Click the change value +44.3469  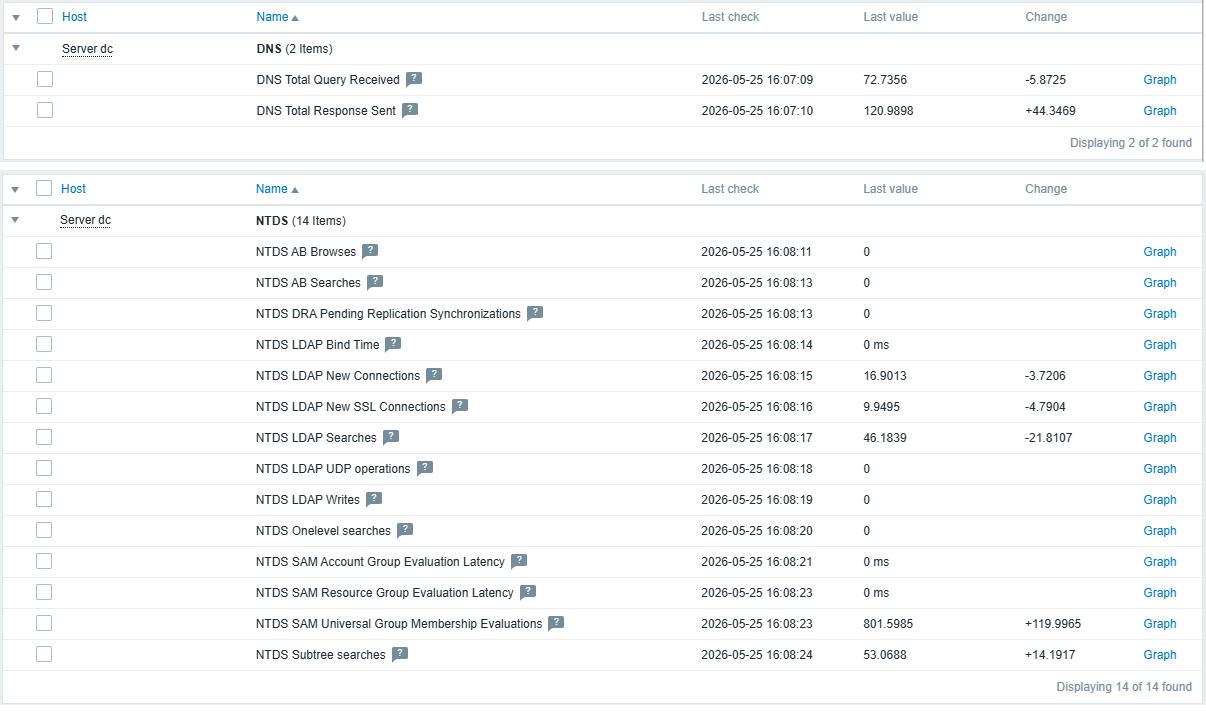pos(1050,111)
